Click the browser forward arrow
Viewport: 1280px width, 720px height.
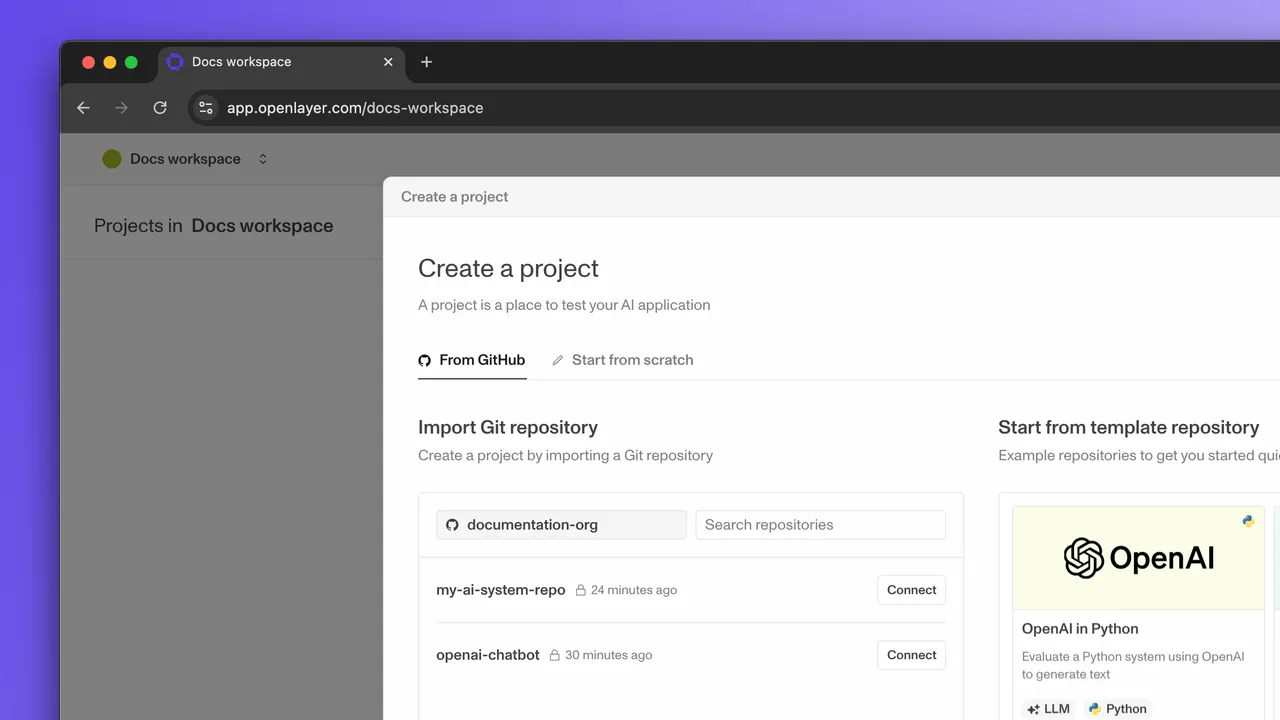(121, 108)
